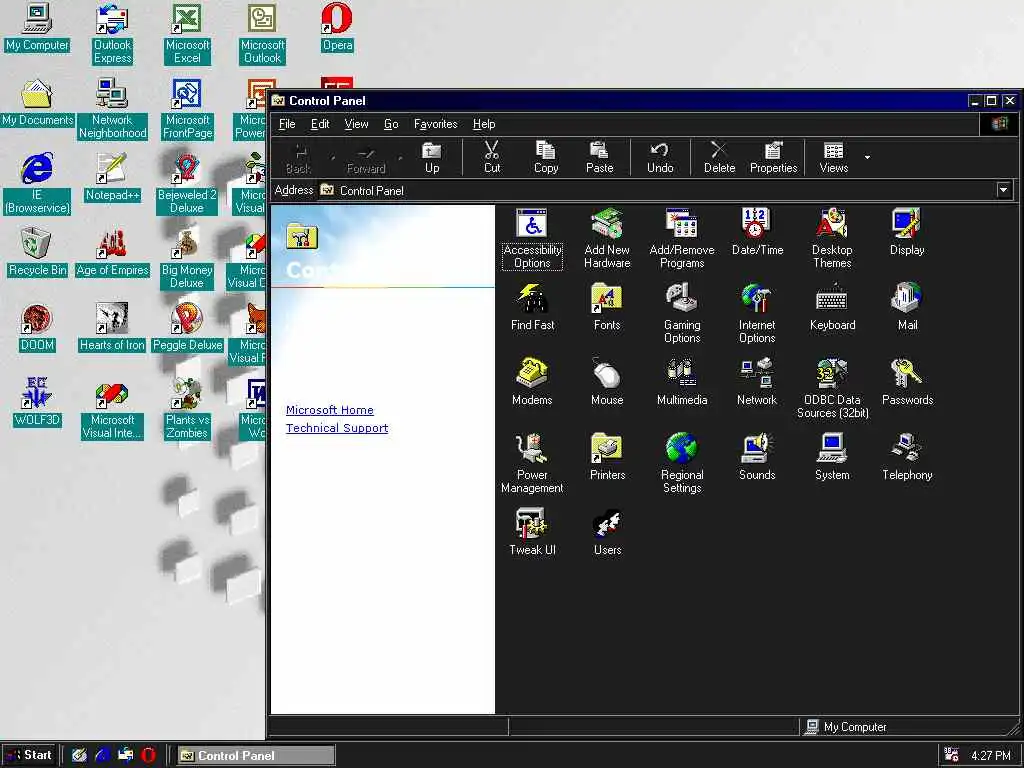Open the Telephony applet
Viewport: 1024px width, 768px height.
point(907,457)
